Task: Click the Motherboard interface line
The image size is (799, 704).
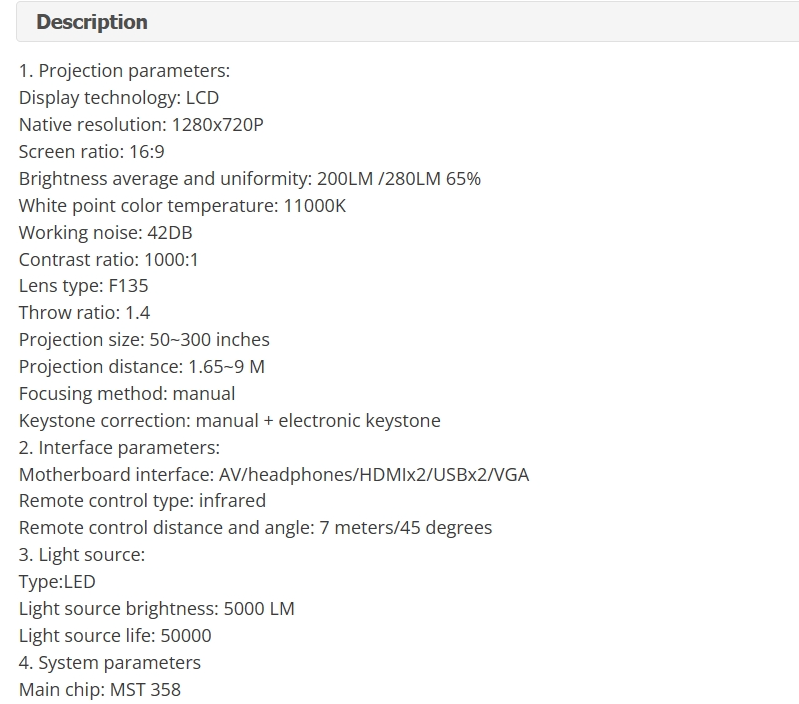Action: click(274, 475)
